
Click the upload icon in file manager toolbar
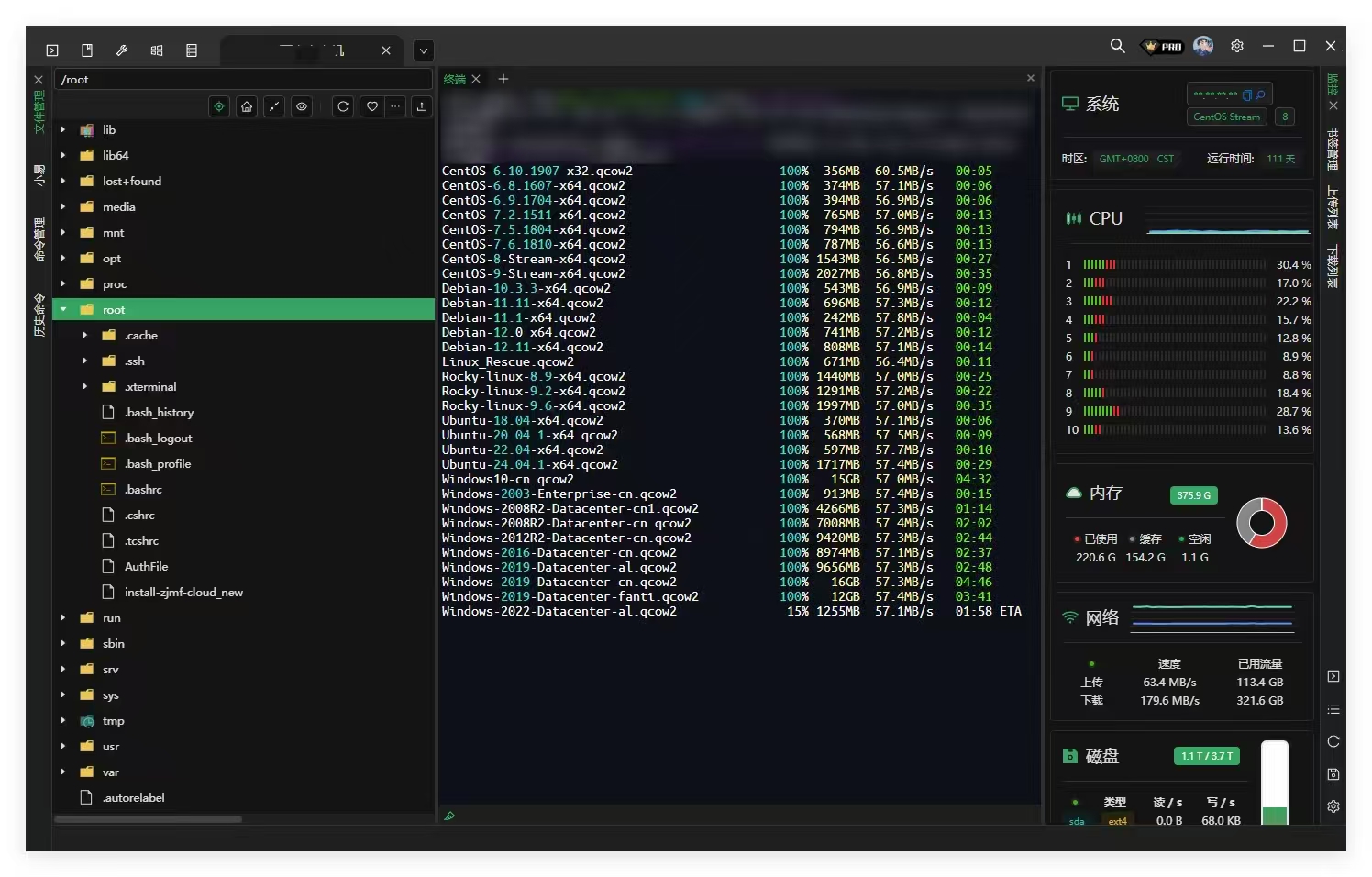click(x=422, y=106)
